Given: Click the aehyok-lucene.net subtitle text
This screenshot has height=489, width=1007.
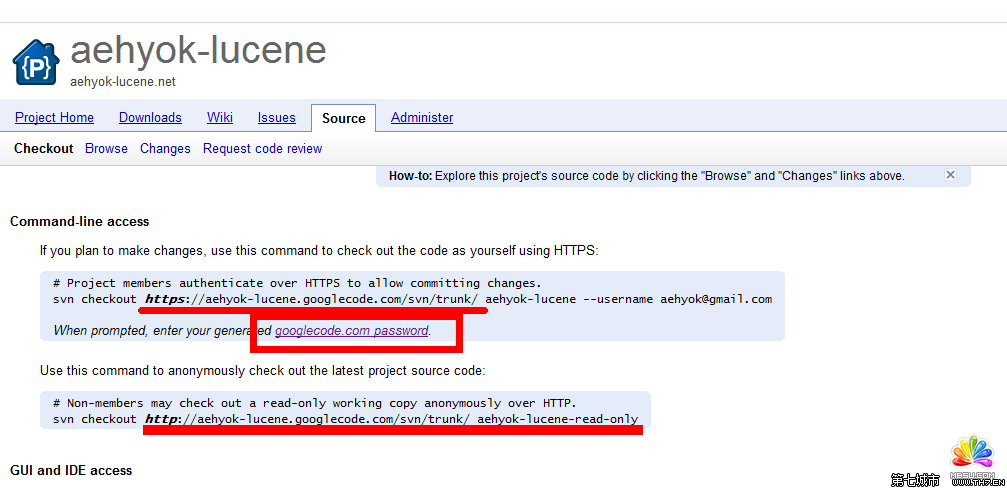Looking at the screenshot, I should [x=122, y=82].
